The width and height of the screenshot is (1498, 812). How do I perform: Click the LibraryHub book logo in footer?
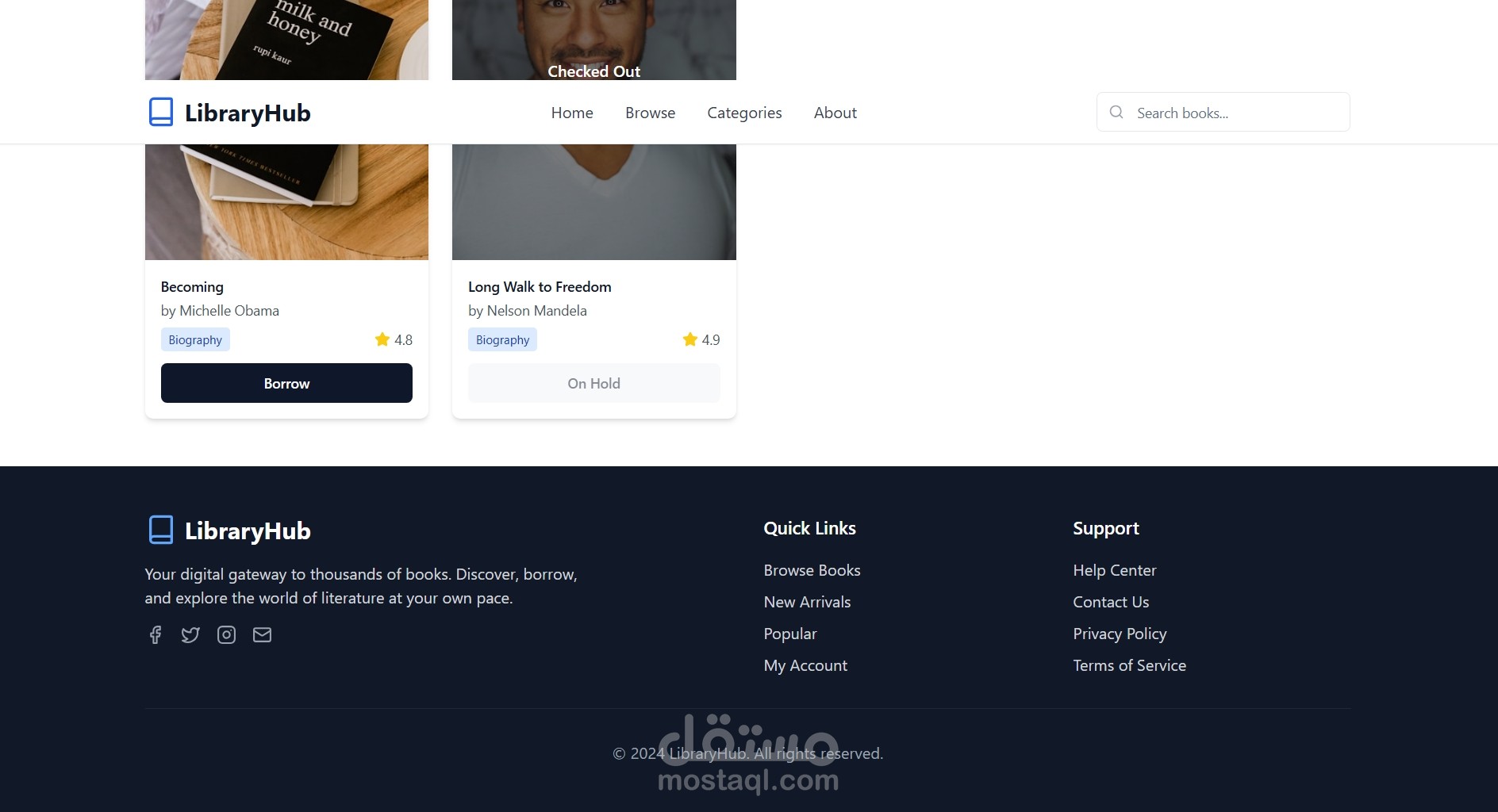point(161,530)
